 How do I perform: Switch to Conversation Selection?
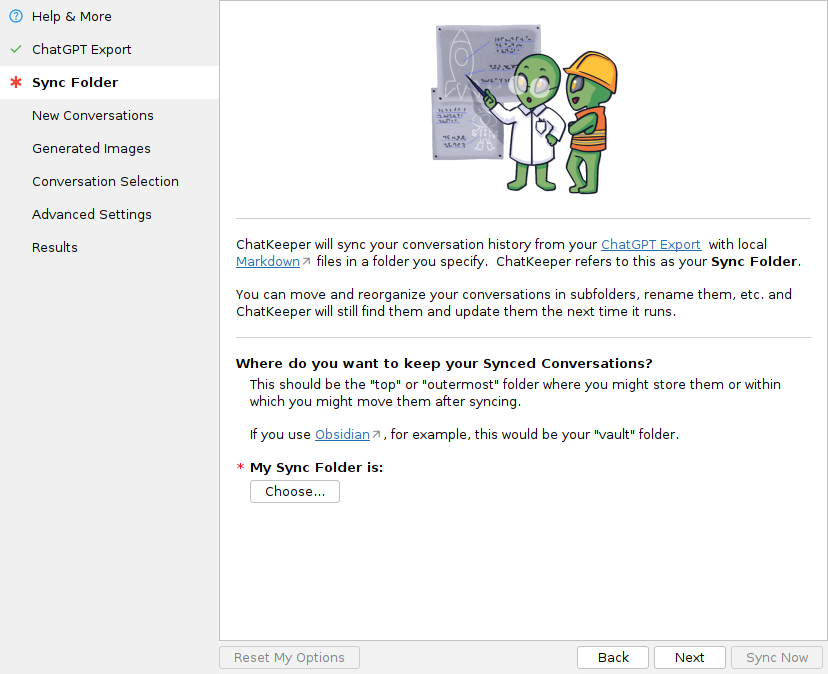tap(105, 181)
